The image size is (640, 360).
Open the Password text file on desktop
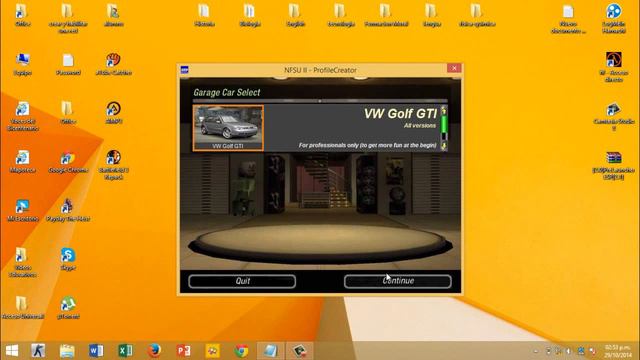click(68, 64)
